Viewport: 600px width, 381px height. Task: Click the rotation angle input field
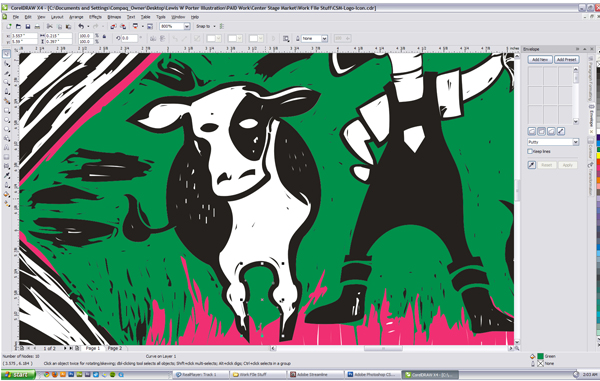[x=129, y=38]
